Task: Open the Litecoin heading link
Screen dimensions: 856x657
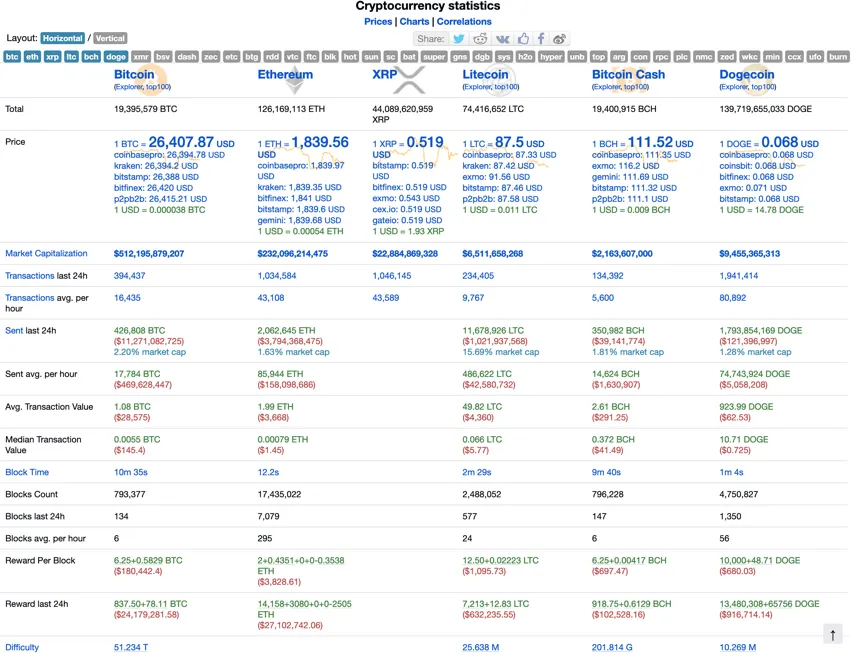Action: pyautogui.click(x=485, y=74)
